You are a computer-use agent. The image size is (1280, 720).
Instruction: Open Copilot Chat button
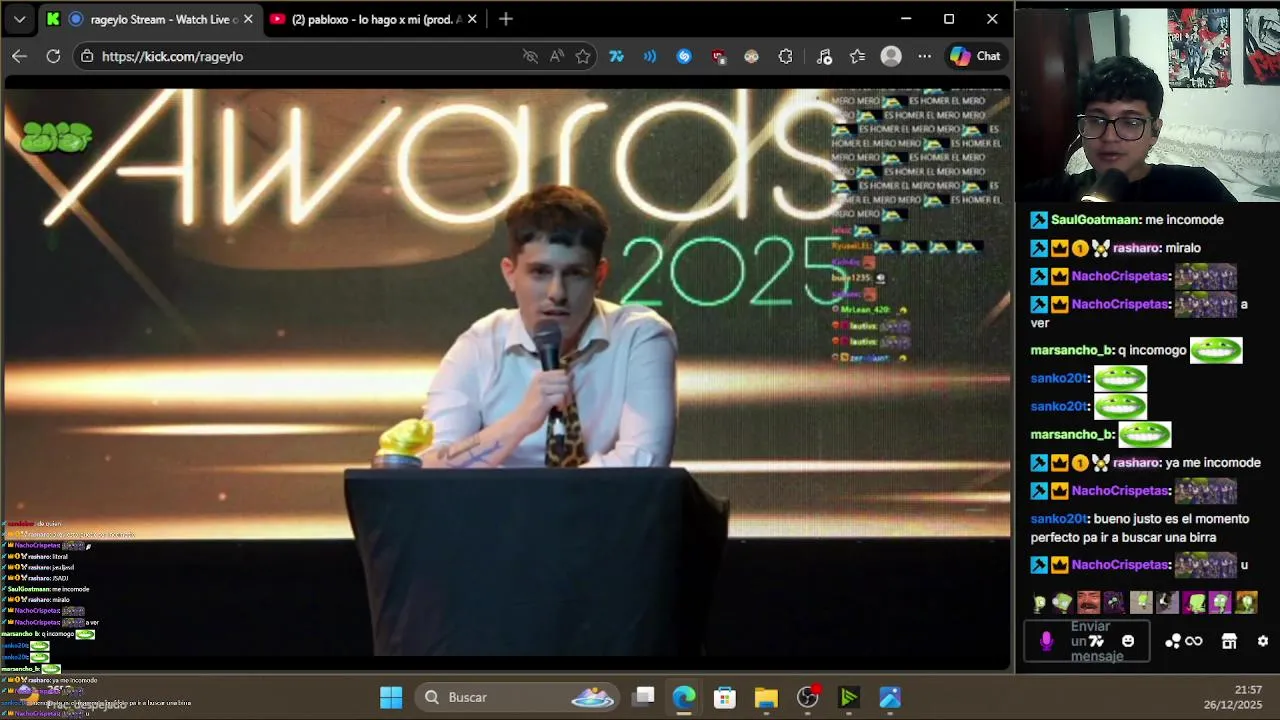pyautogui.click(x=975, y=57)
